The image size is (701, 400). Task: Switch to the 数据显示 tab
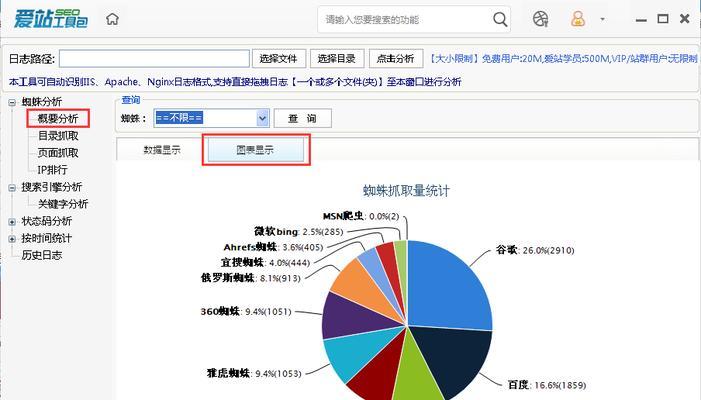[162, 150]
